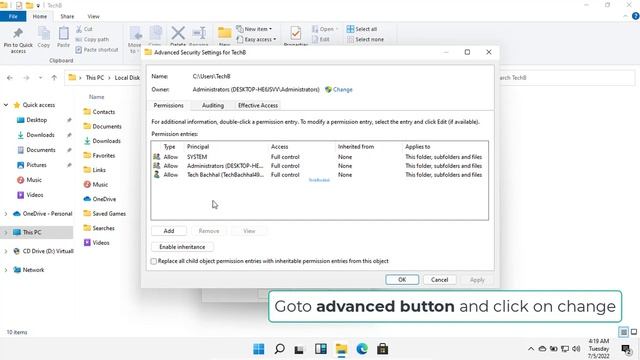Screen dimensions: 640x360
Task: Open Microsoft Store from taskbar
Action: 382,349
